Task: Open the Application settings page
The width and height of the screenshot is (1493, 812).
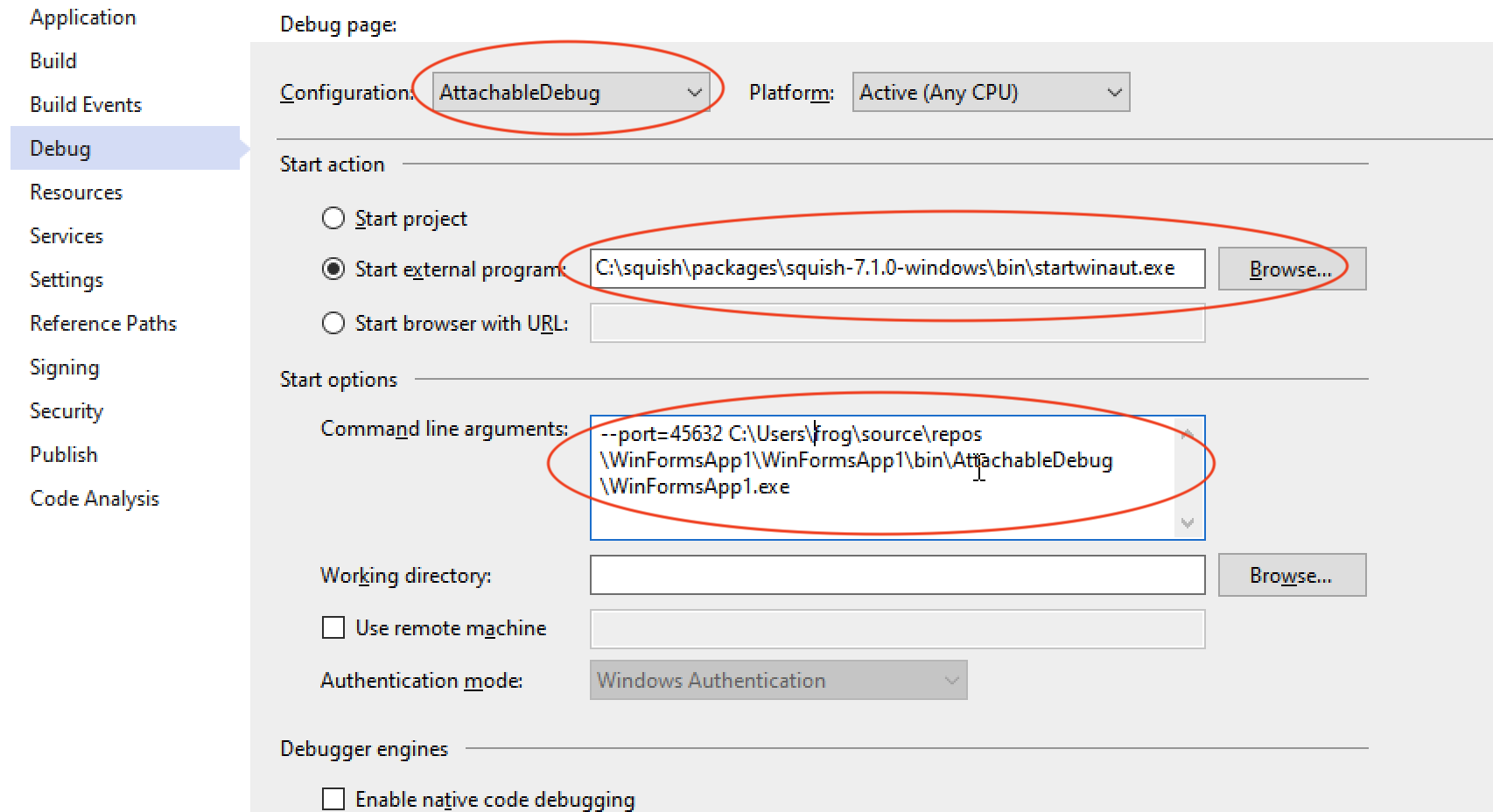Action: point(83,17)
